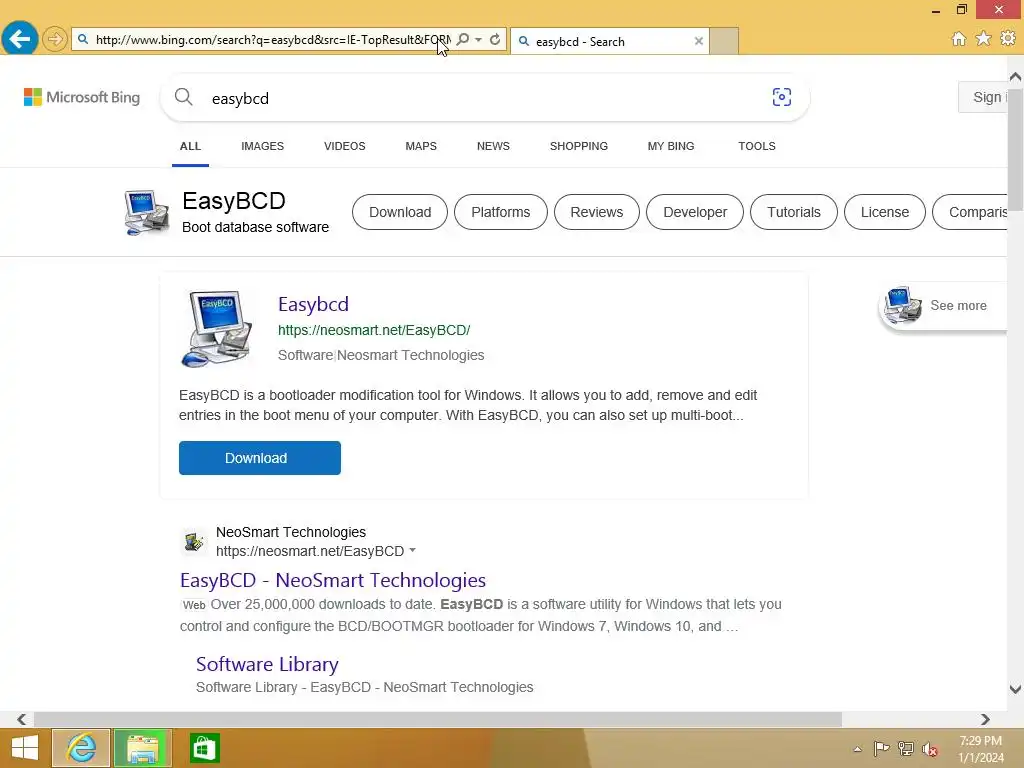
Task: Click the Microsoft Bing logo
Action: pos(82,97)
